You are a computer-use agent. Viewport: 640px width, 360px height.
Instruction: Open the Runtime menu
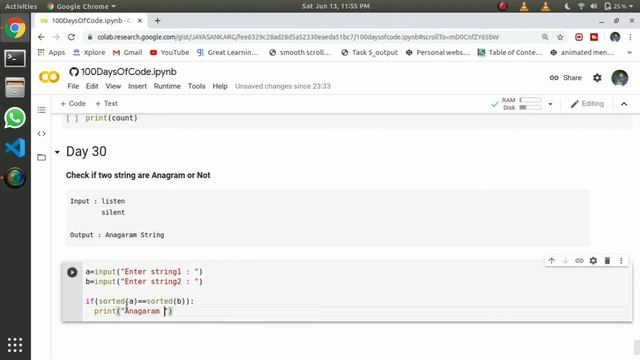(x=167, y=86)
